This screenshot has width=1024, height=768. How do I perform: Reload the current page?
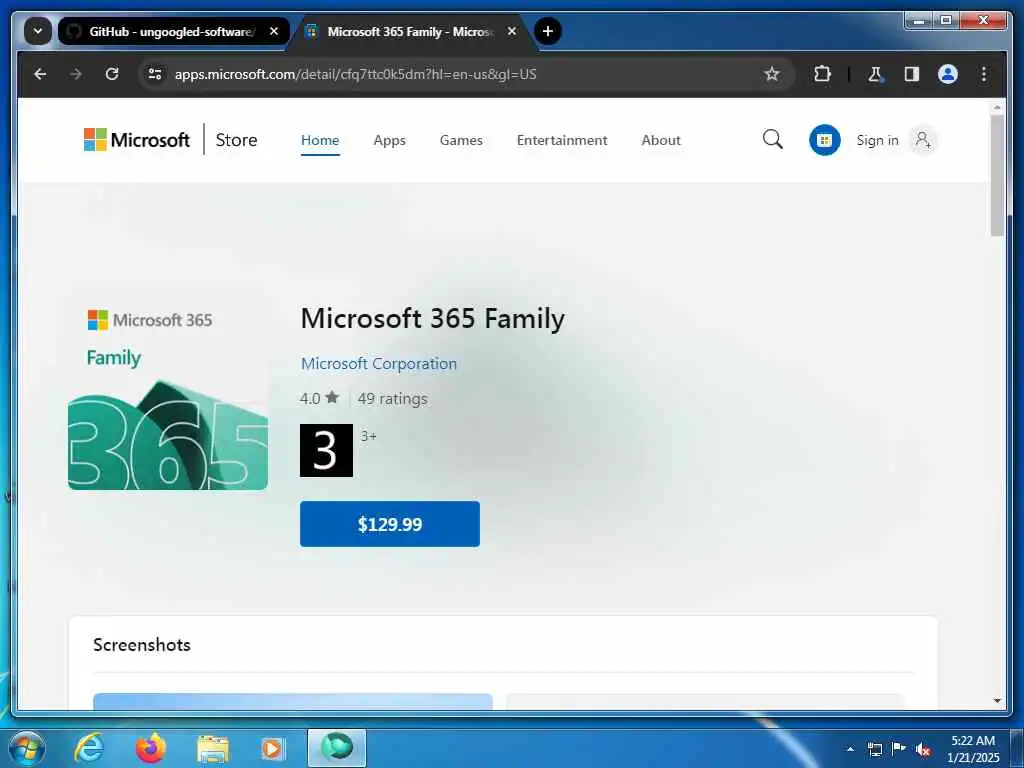coord(112,74)
